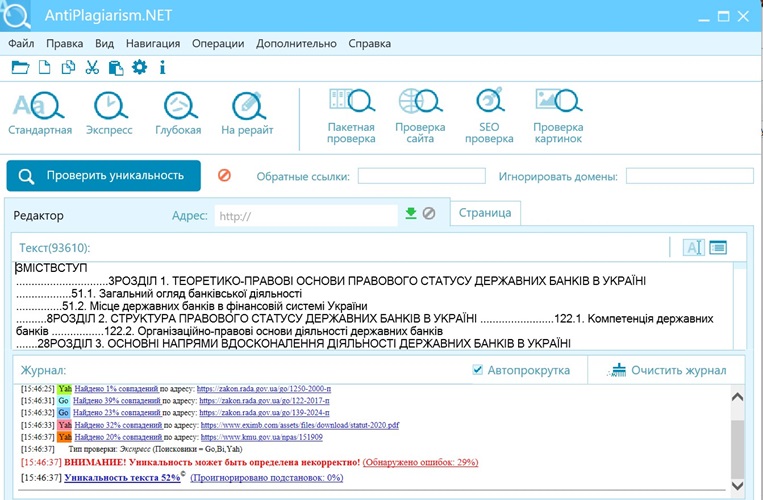Click Обнаружено ошибок: 29% link
Viewport: 763px width, 500px height.
tap(420, 462)
